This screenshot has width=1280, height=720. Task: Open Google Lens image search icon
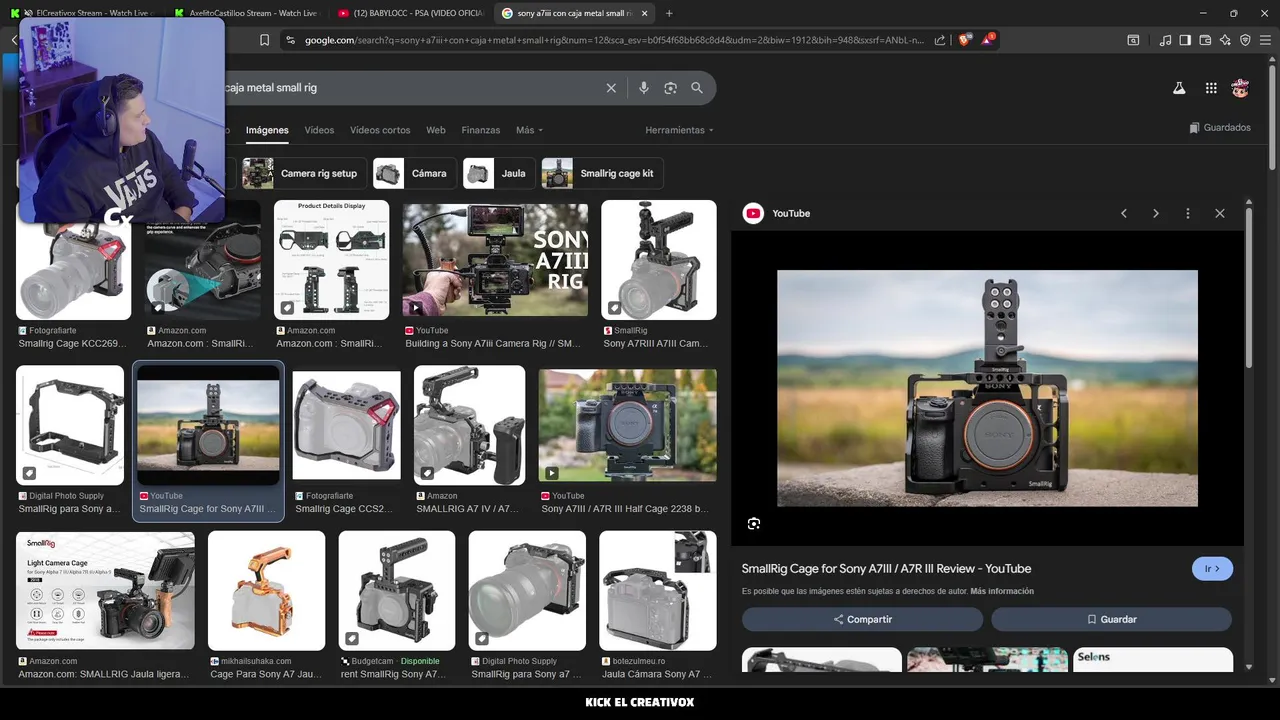click(x=670, y=88)
